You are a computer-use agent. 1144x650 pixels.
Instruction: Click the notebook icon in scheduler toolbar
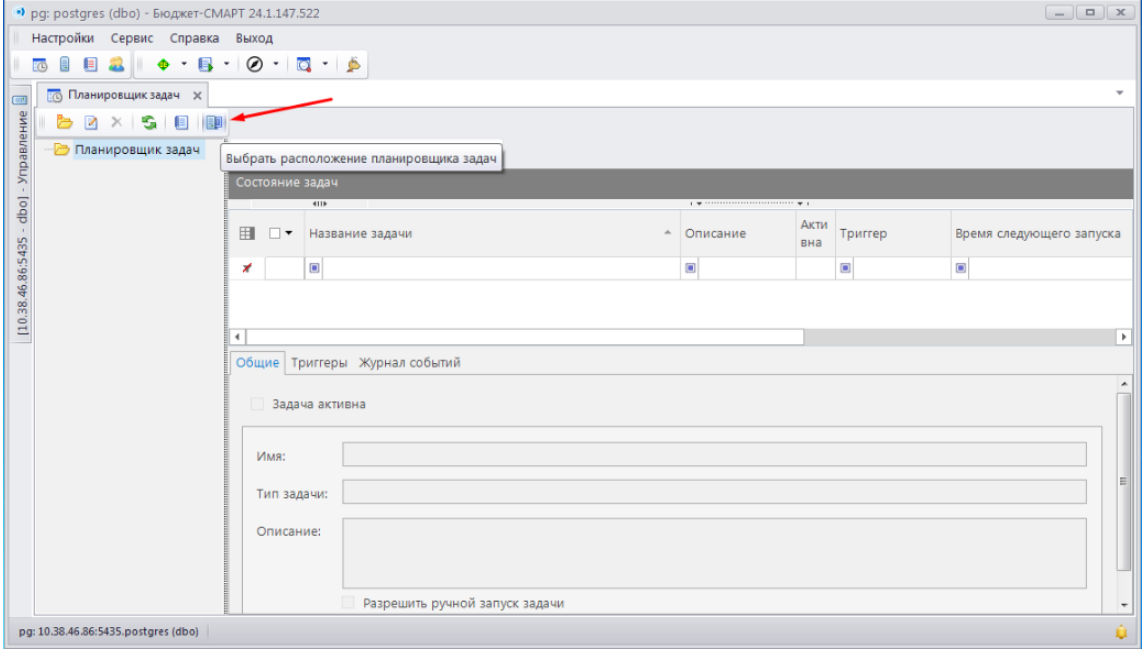pos(182,123)
